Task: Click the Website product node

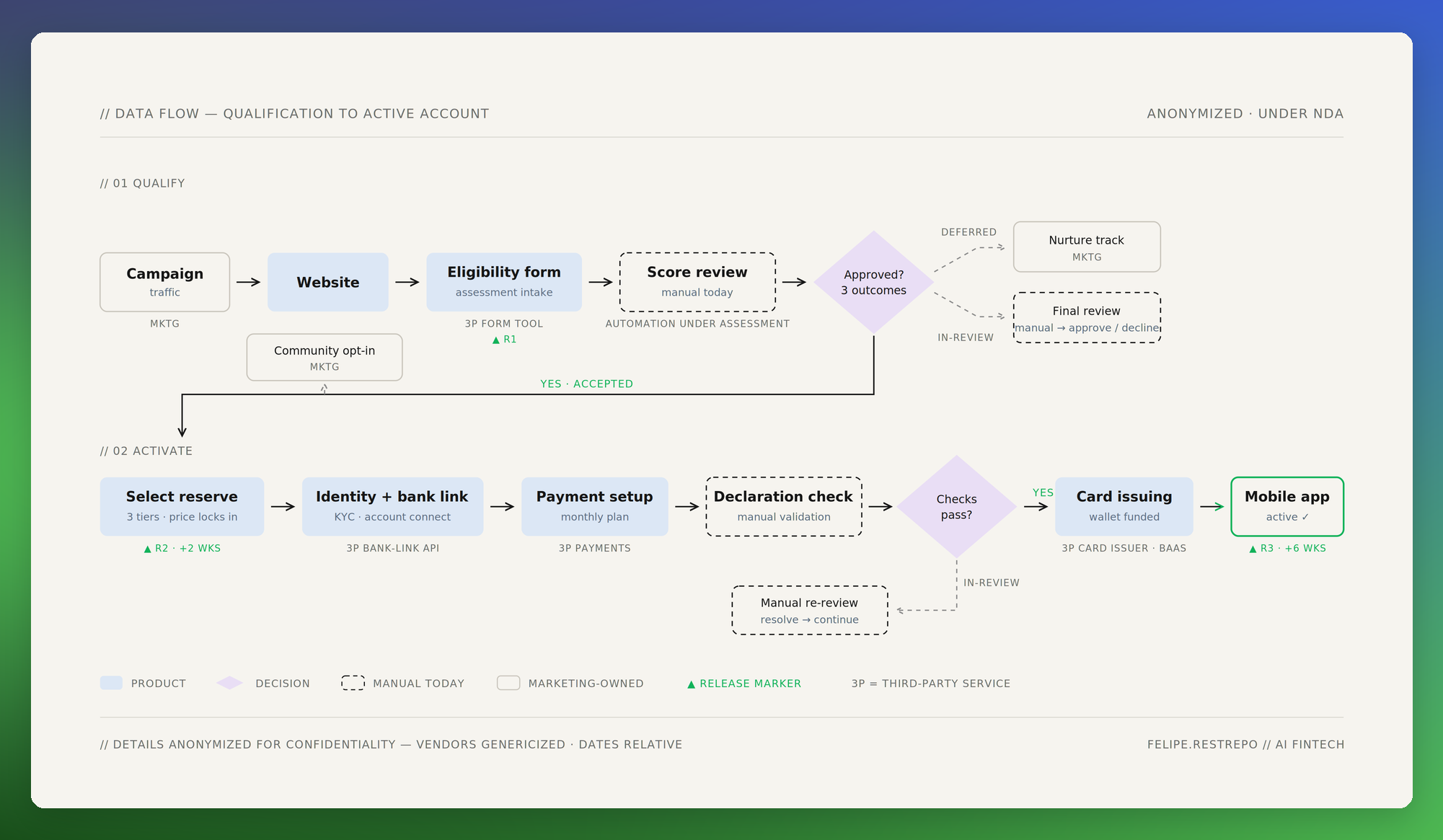Action: click(328, 282)
